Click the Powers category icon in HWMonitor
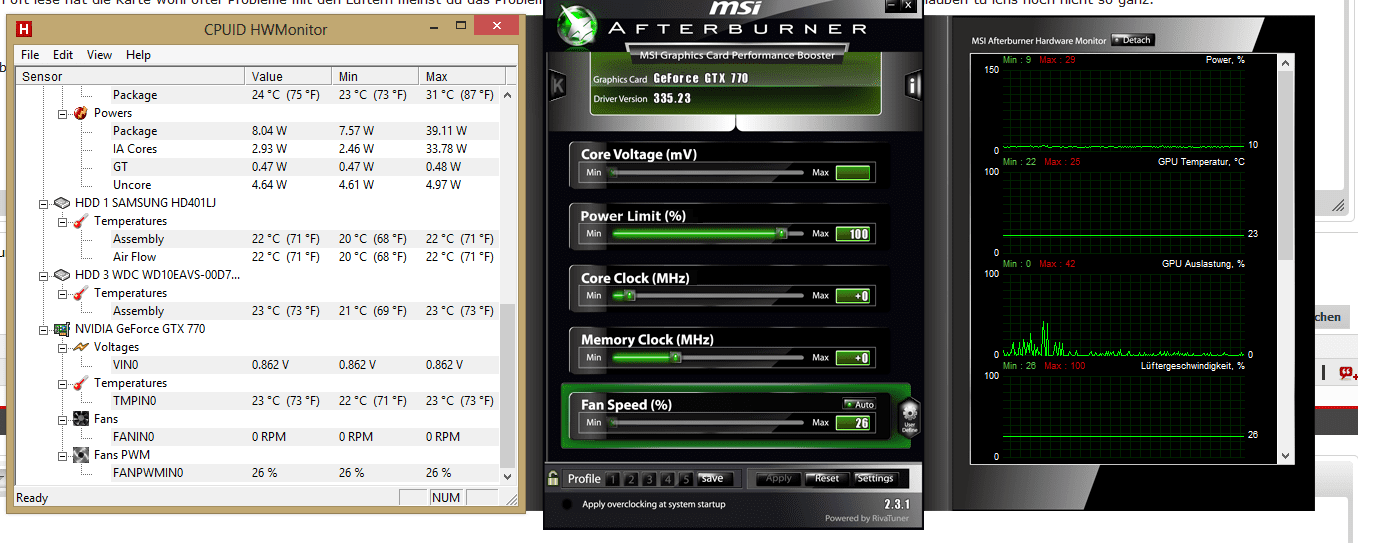This screenshot has height=544, width=1380. point(81,113)
